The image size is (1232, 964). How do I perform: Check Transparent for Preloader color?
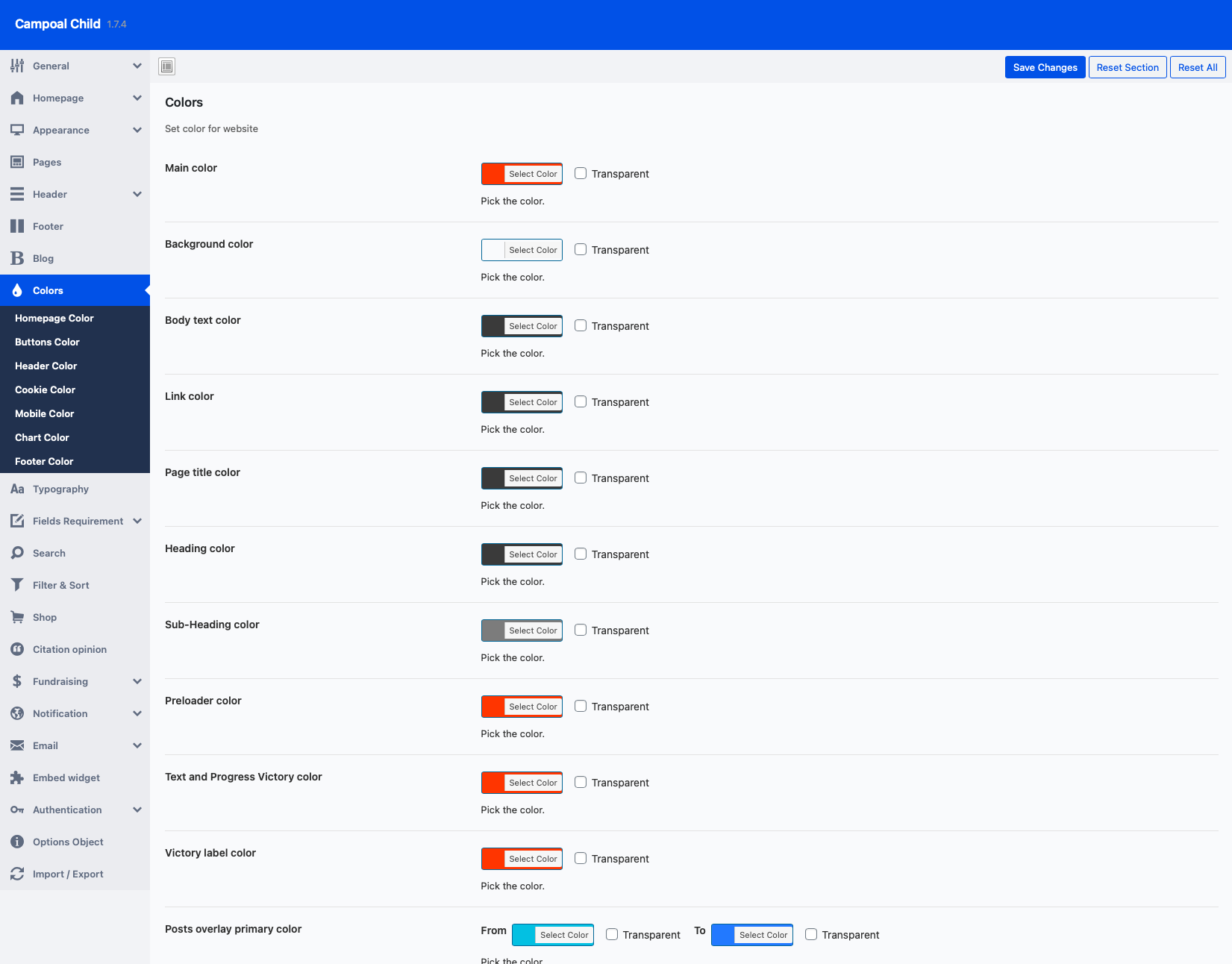(581, 706)
